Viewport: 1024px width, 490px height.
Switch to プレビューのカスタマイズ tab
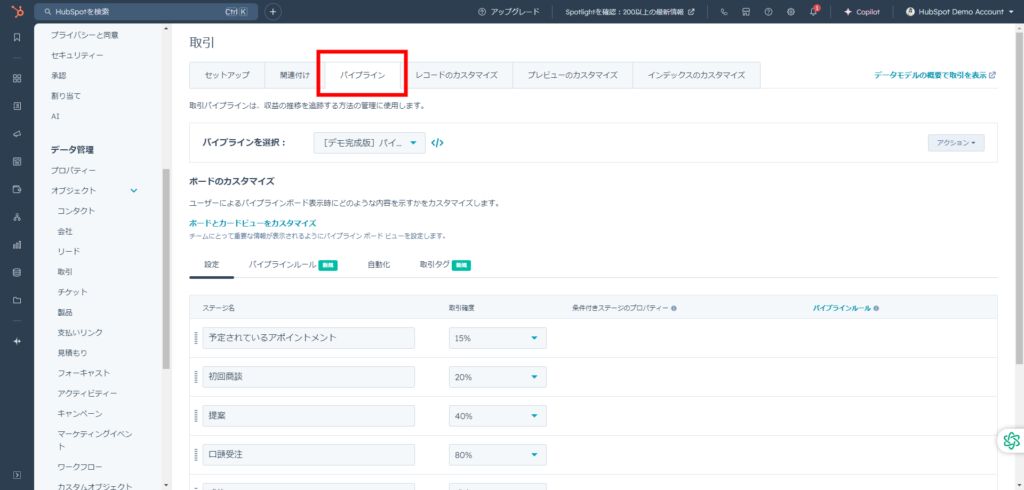coord(573,75)
